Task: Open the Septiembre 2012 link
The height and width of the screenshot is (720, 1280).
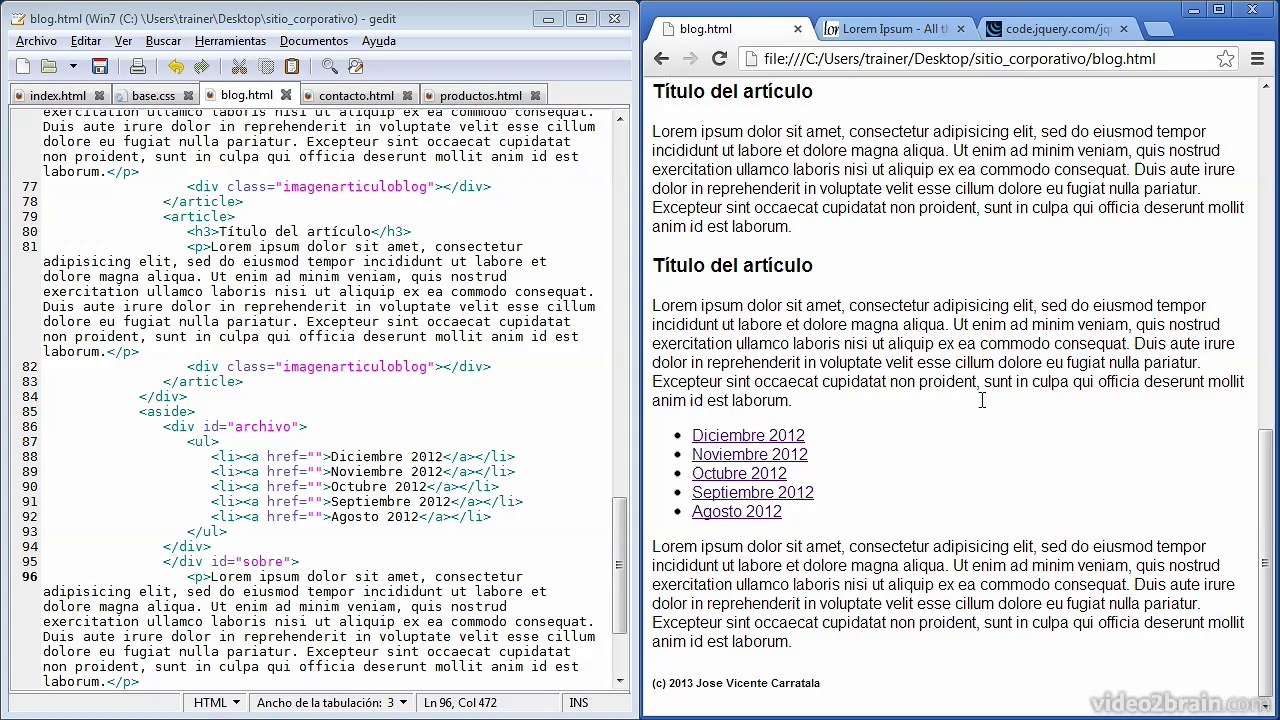Action: (753, 492)
